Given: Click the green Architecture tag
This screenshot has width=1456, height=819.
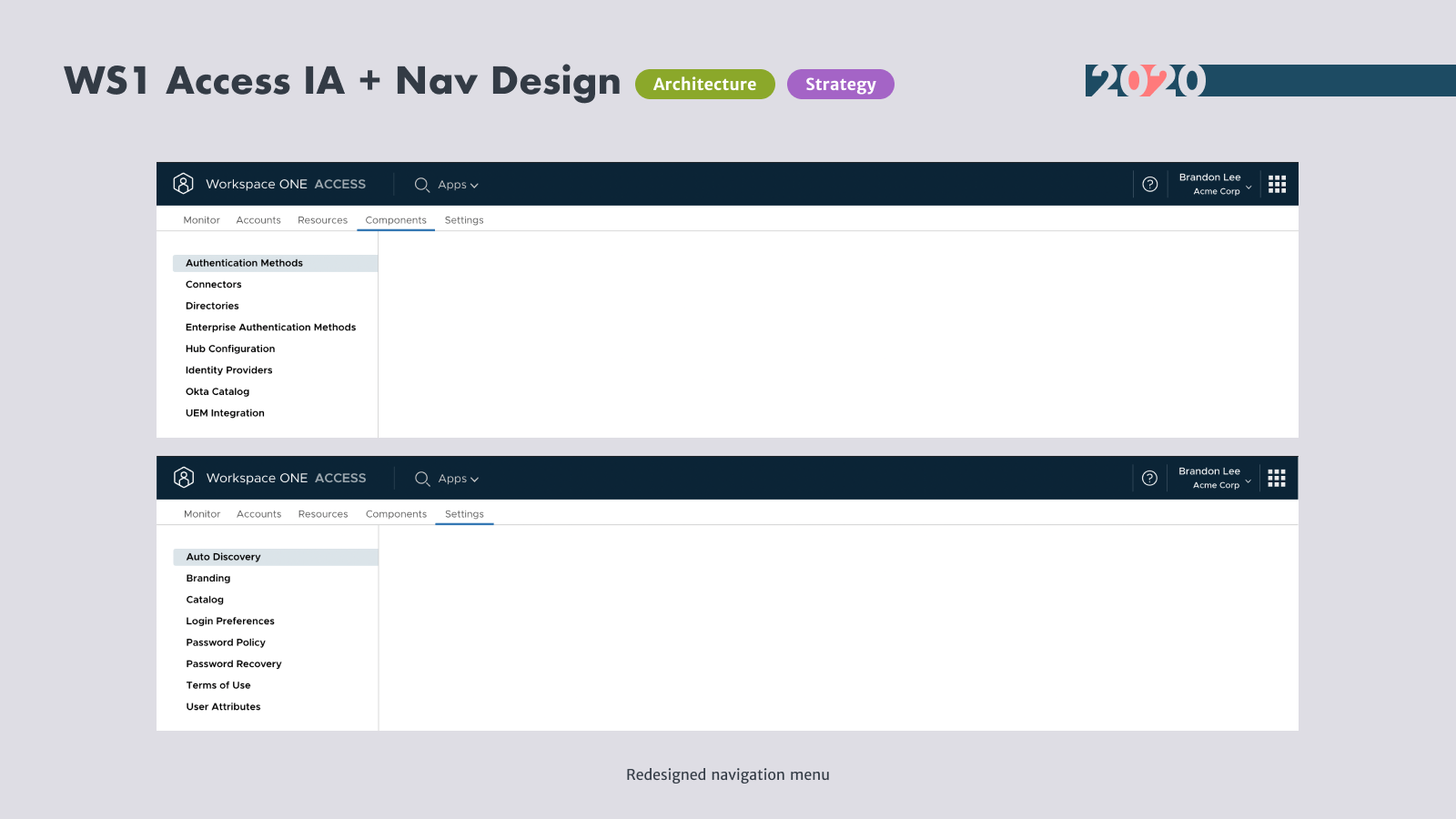Looking at the screenshot, I should pos(704,85).
